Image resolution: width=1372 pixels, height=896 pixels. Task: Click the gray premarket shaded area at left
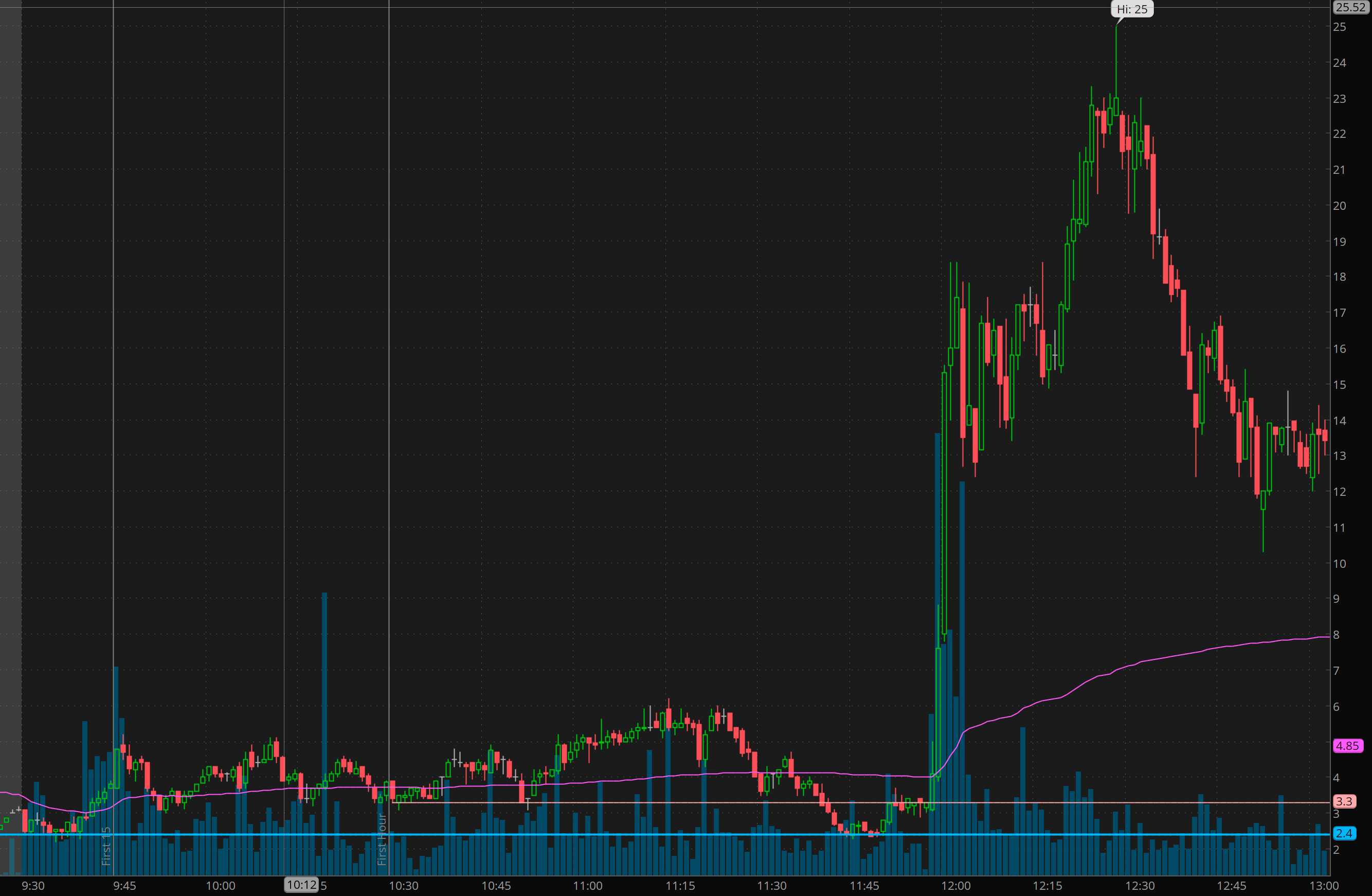[10, 404]
